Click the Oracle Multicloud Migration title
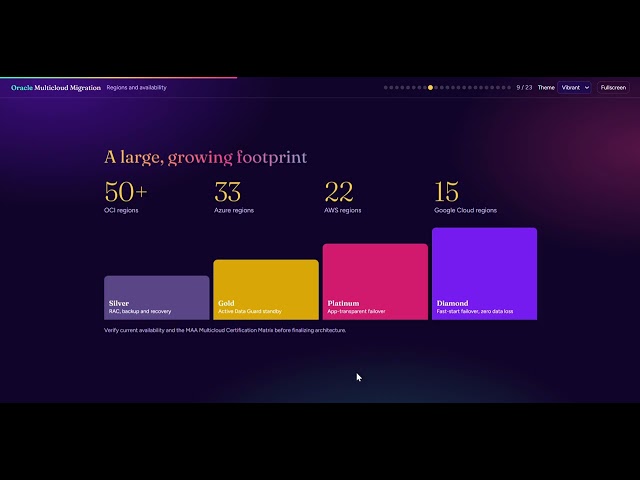 click(x=56, y=87)
